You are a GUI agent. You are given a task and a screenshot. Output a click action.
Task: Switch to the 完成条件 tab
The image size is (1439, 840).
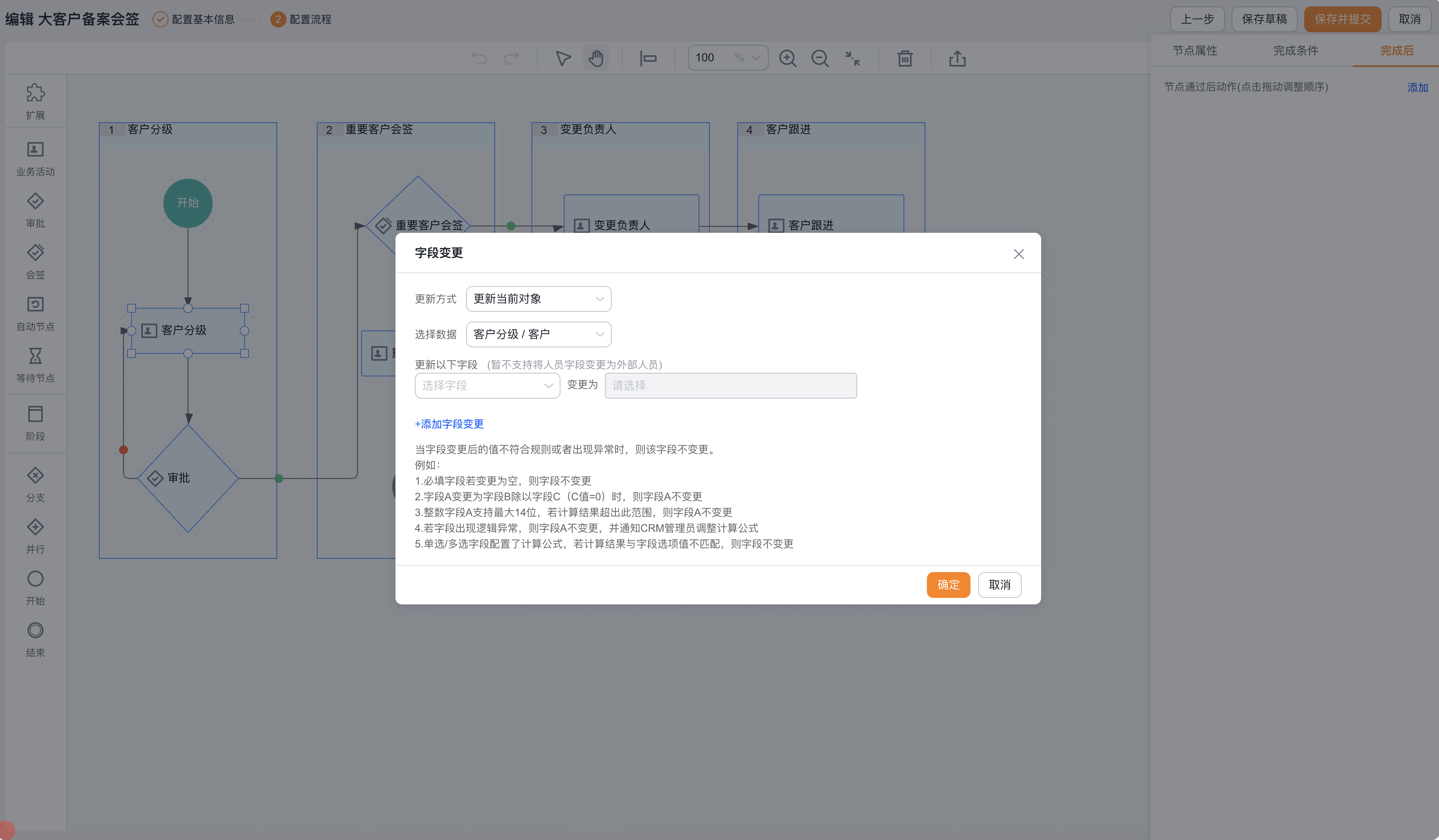point(1296,51)
